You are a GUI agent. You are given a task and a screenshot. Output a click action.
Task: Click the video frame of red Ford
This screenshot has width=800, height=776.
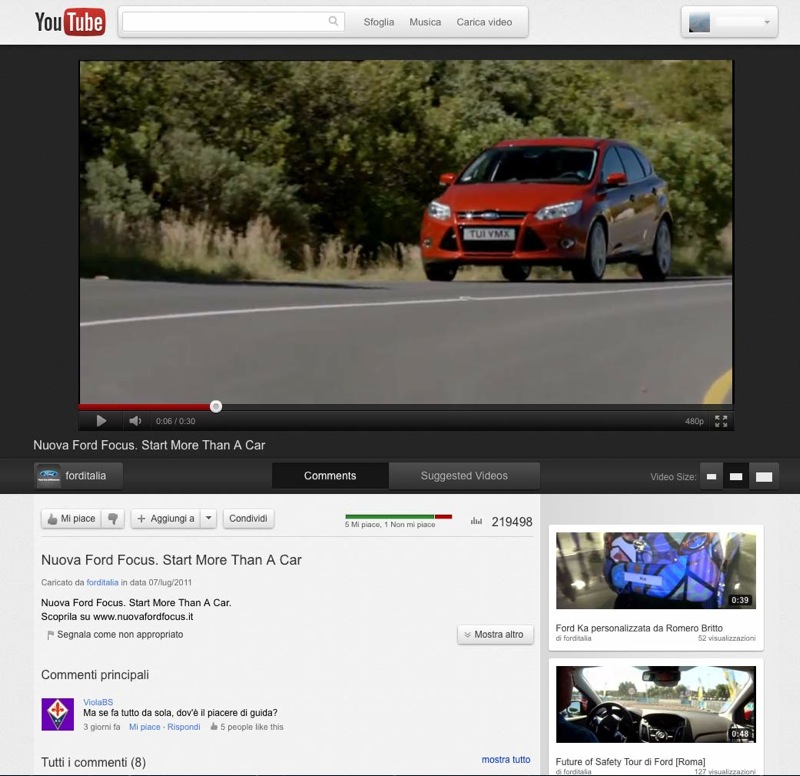coord(406,232)
